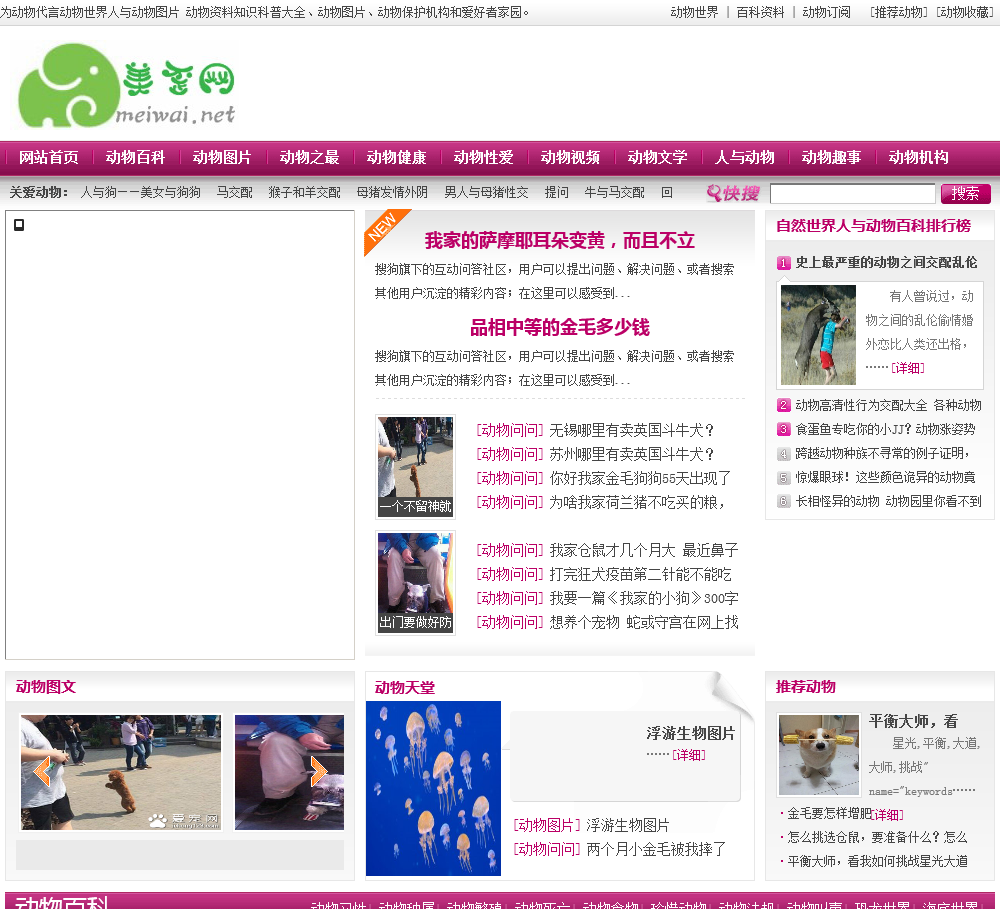Select 动物文学 in the navigation bar
Screen dimensions: 1000x909
(658, 158)
